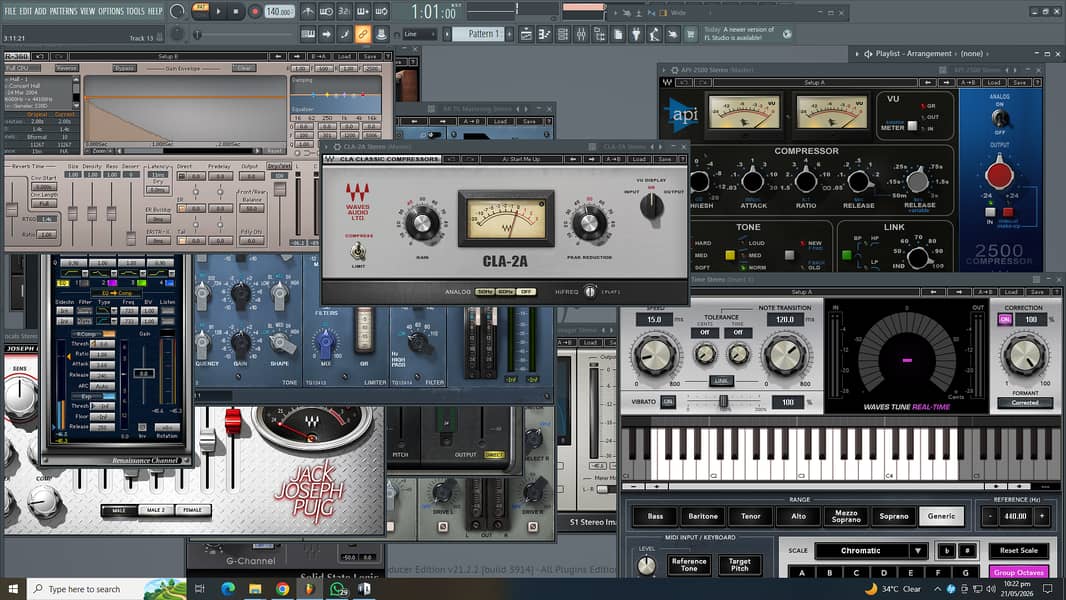Open the OPTIONS menu

point(111,11)
